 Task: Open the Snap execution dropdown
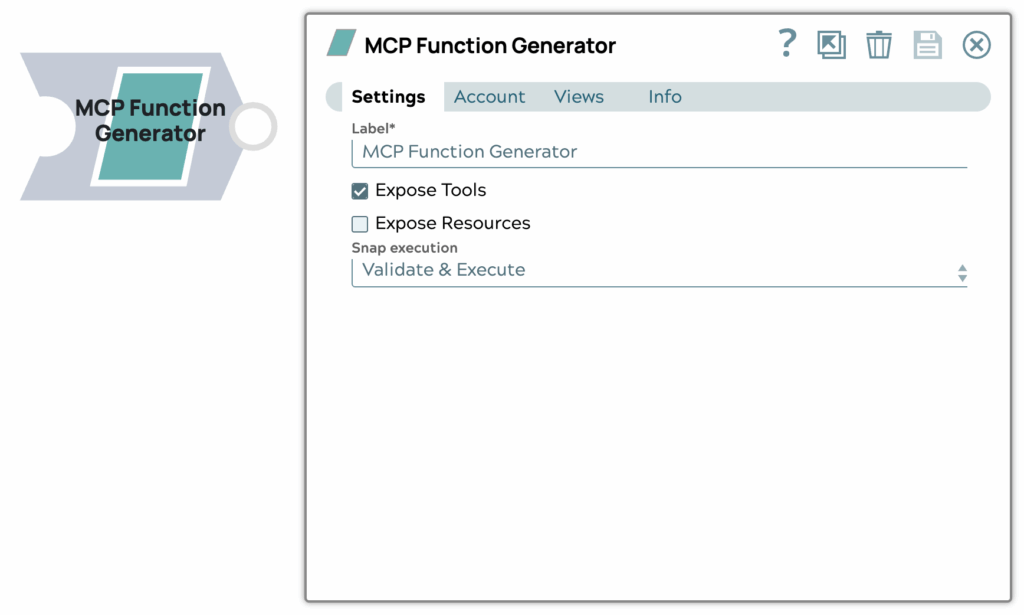(x=658, y=270)
